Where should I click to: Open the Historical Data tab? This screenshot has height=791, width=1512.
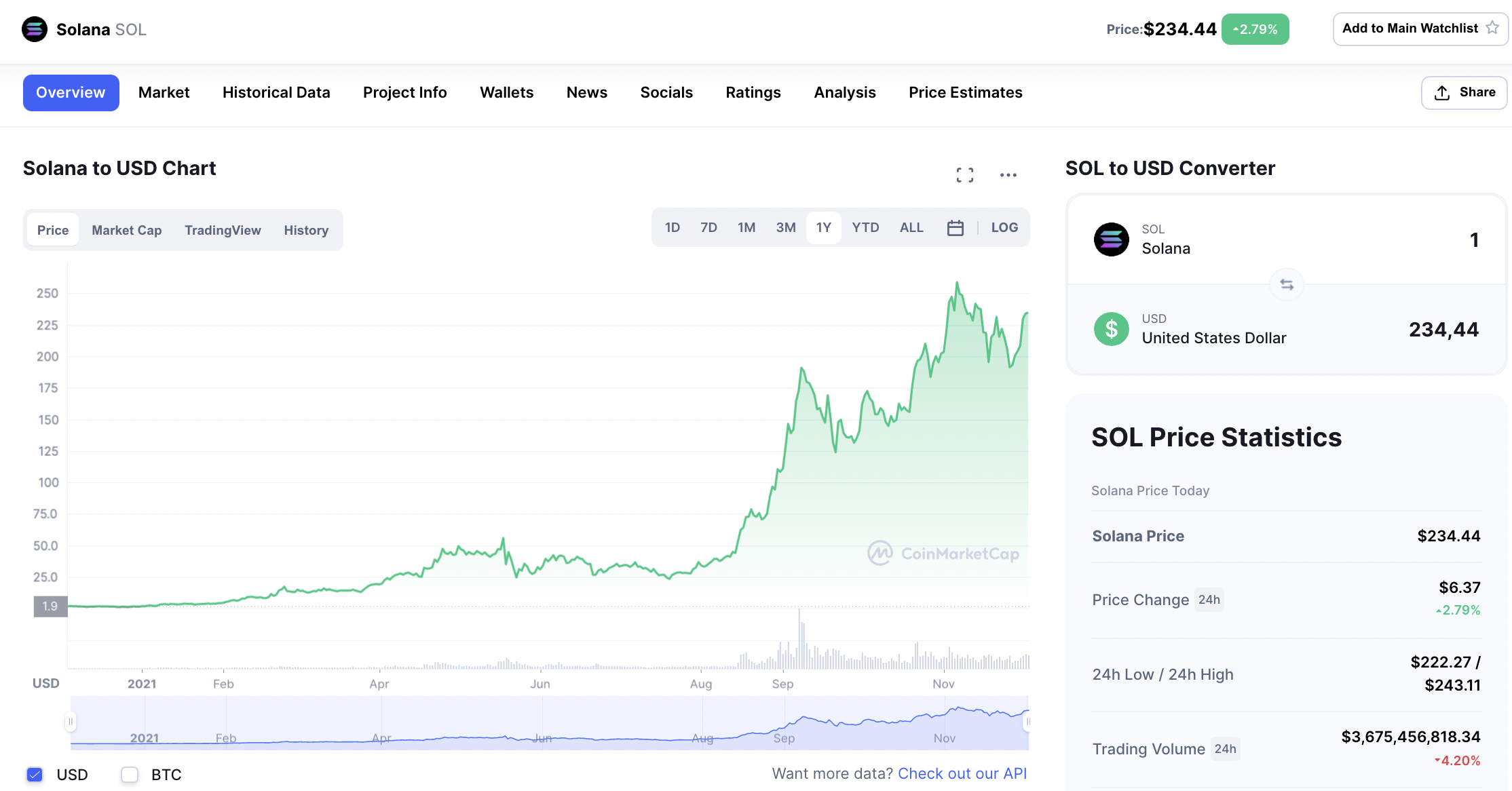pos(276,92)
